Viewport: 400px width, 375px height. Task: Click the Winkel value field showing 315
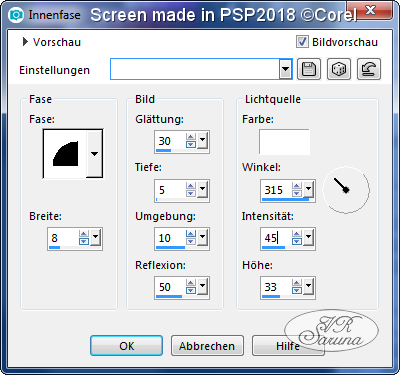276,190
